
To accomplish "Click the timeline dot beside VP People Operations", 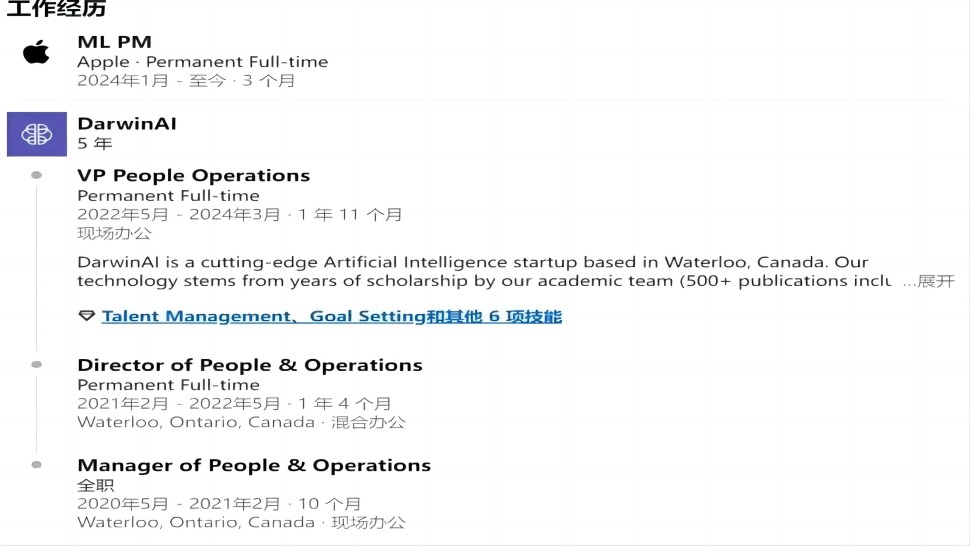I will (x=37, y=175).
